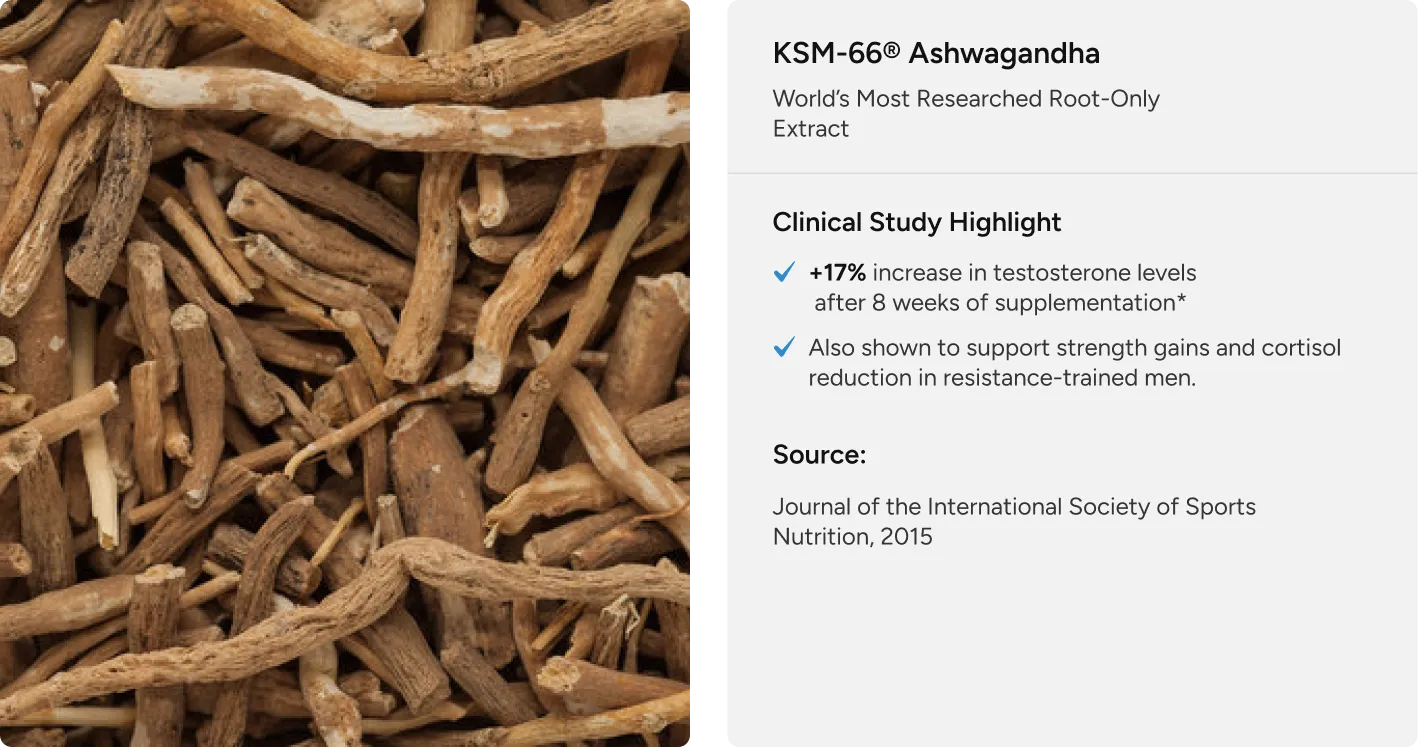Click the divider line under the header
This screenshot has width=1418, height=747.
[1072, 173]
